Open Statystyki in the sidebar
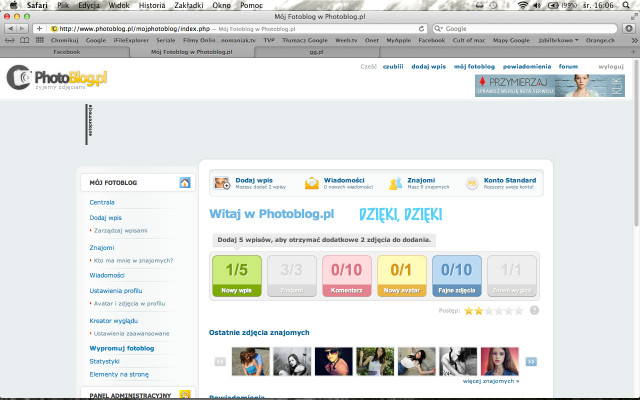This screenshot has width=640, height=400. pos(104,361)
